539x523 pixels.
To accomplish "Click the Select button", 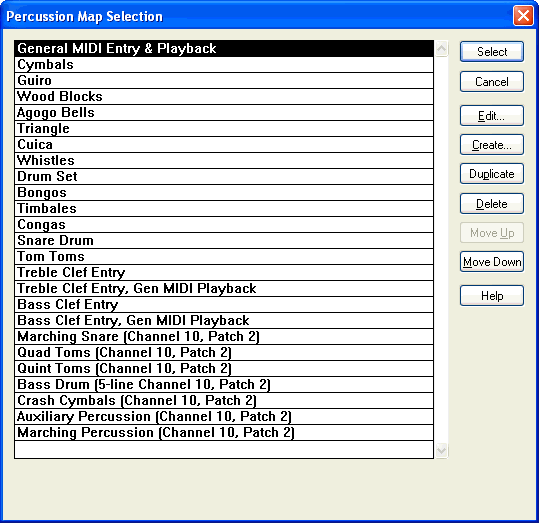I will [492, 52].
